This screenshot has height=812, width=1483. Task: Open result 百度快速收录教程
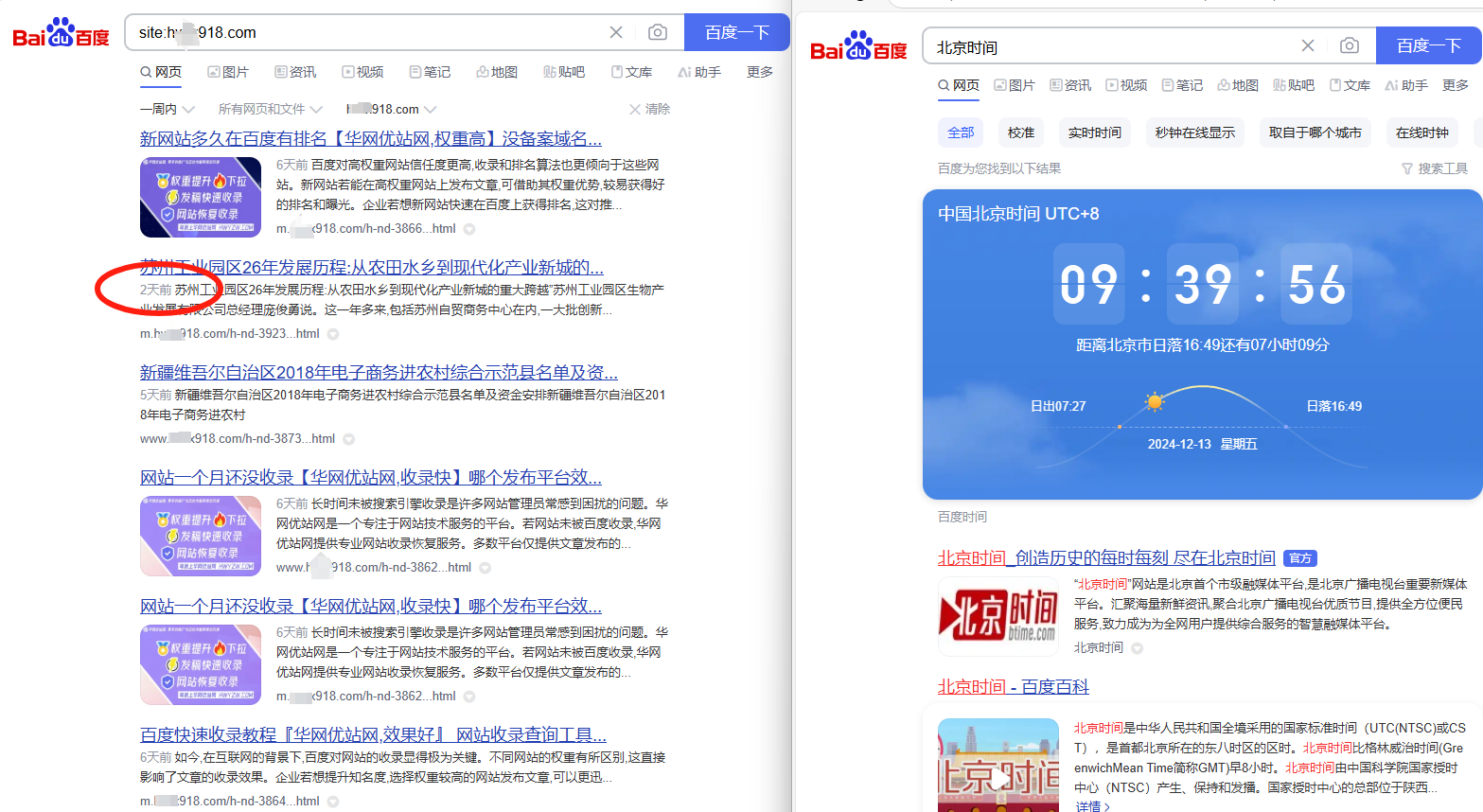pos(373,735)
